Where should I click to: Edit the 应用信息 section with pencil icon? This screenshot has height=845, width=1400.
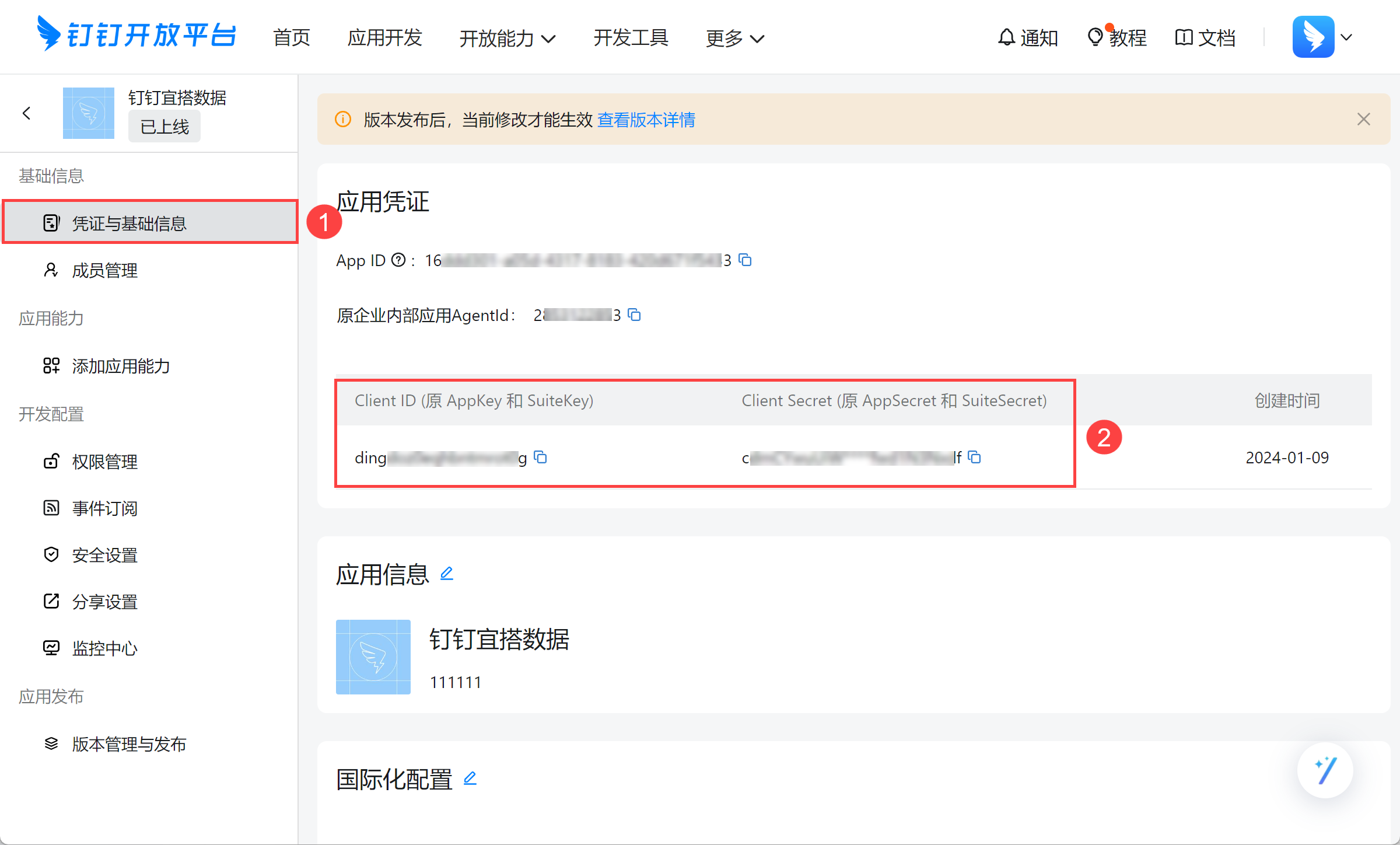pos(447,574)
